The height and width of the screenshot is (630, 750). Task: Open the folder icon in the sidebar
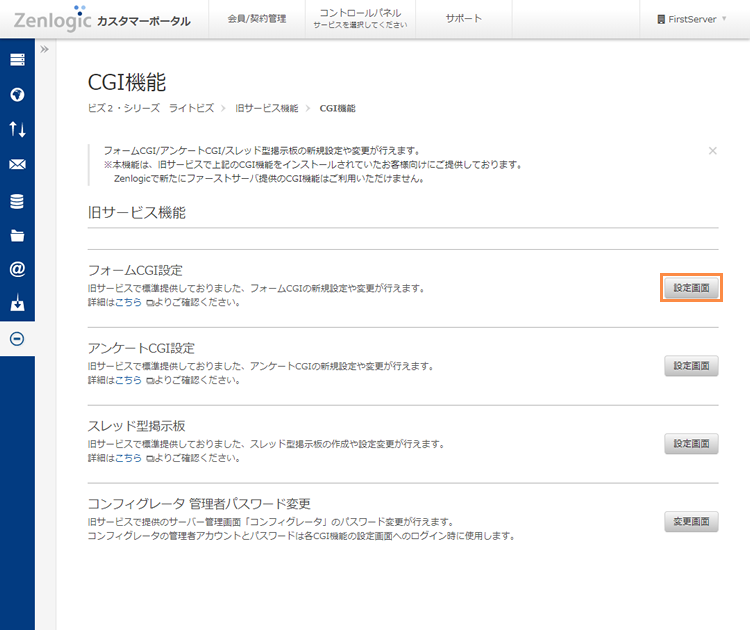[17, 236]
